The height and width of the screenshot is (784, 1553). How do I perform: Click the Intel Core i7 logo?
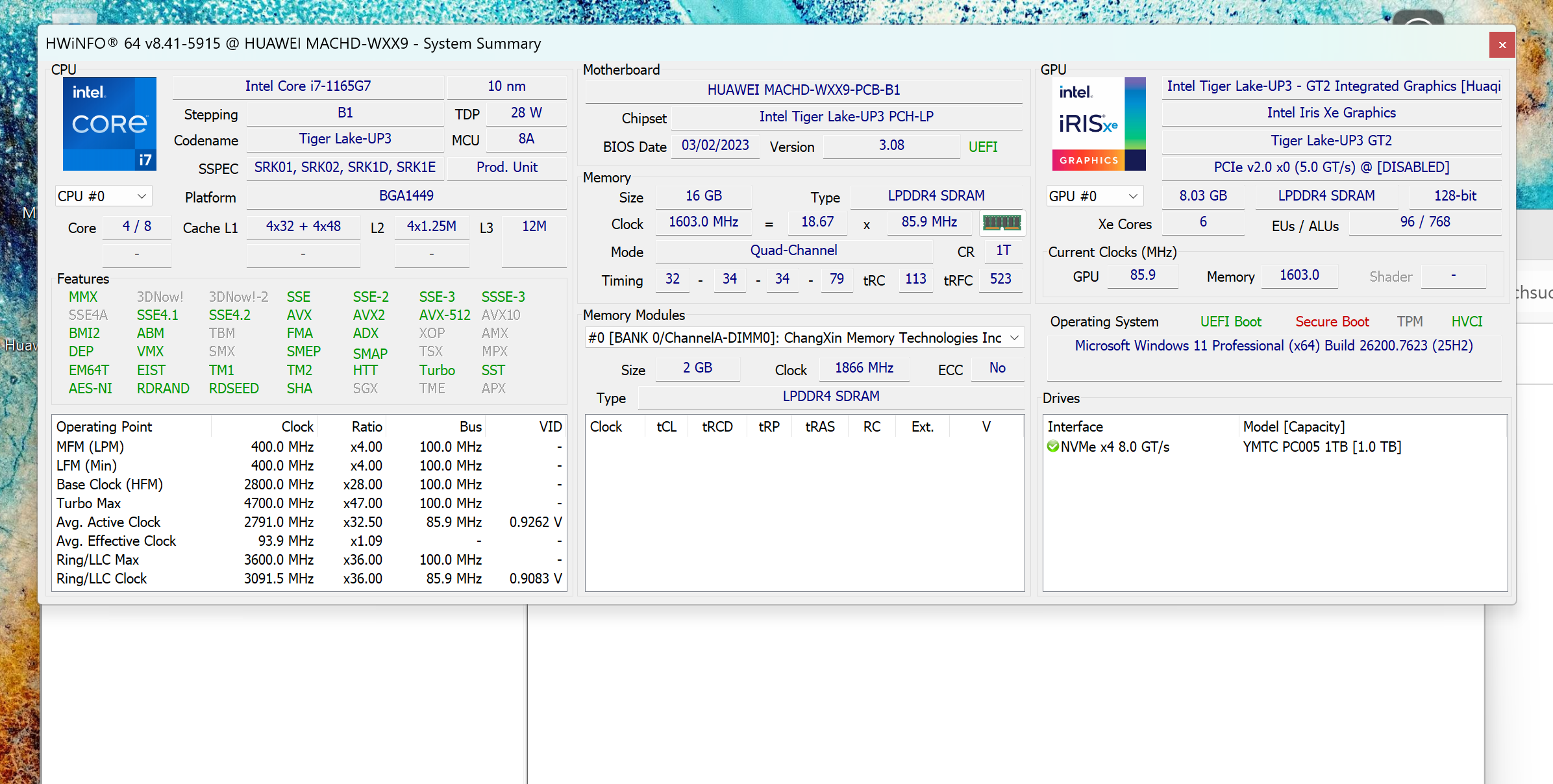110,124
